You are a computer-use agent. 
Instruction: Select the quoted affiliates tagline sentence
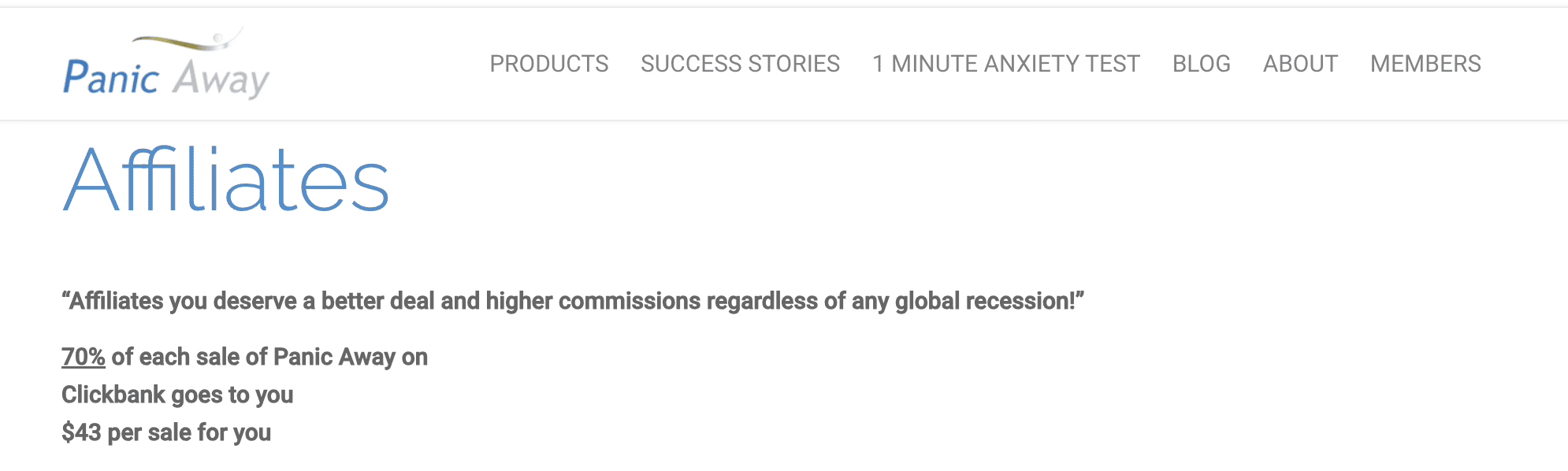573,301
